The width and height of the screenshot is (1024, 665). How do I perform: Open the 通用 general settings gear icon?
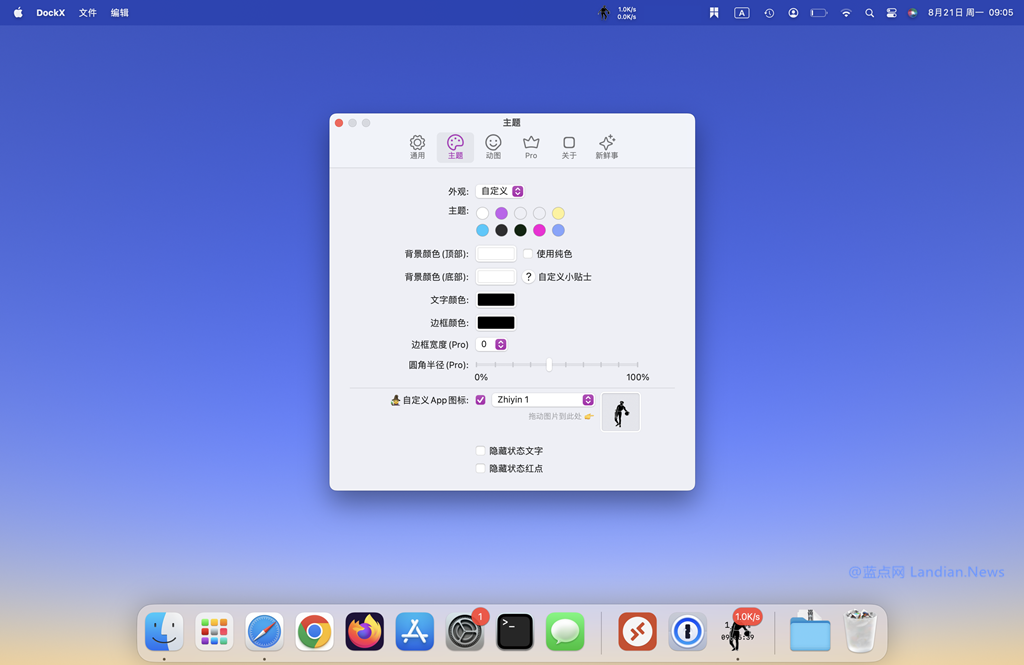coord(417,144)
